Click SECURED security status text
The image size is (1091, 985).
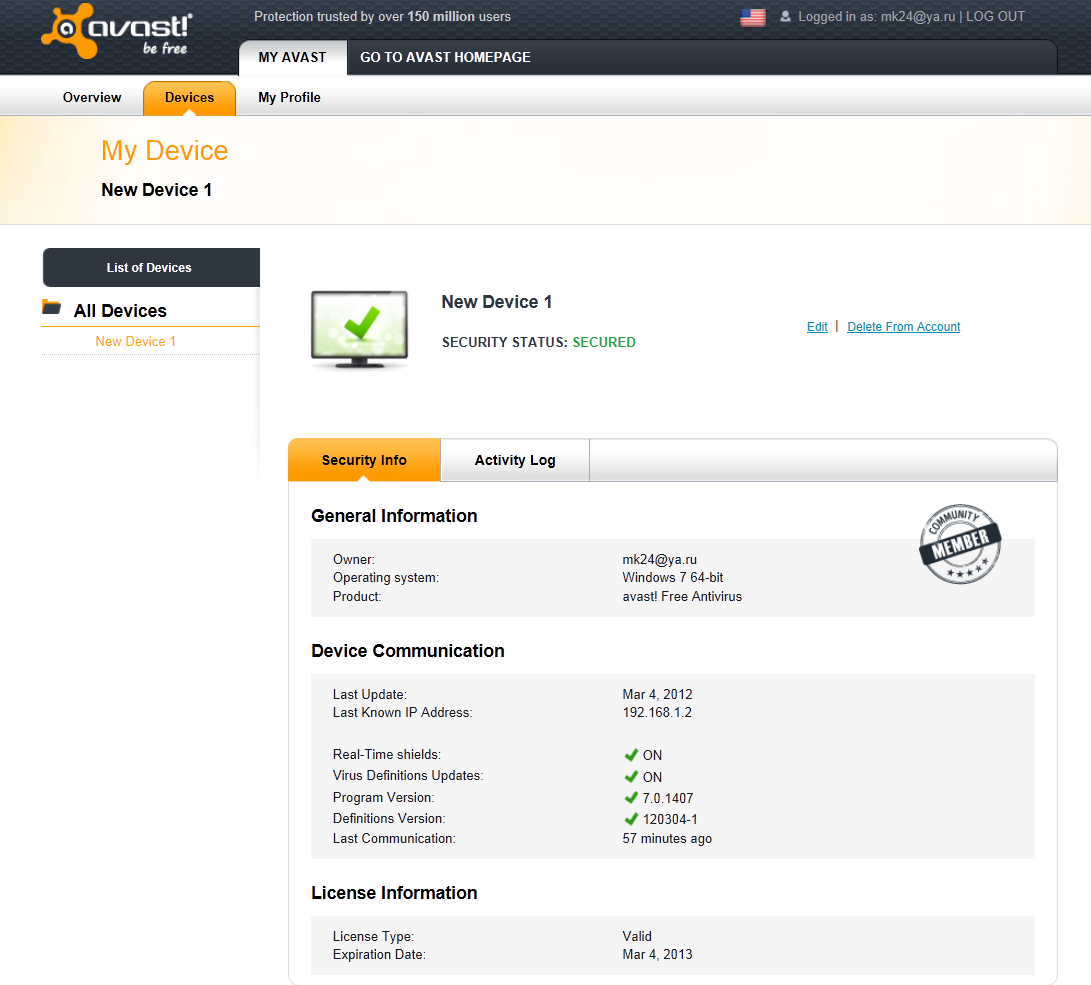(604, 342)
